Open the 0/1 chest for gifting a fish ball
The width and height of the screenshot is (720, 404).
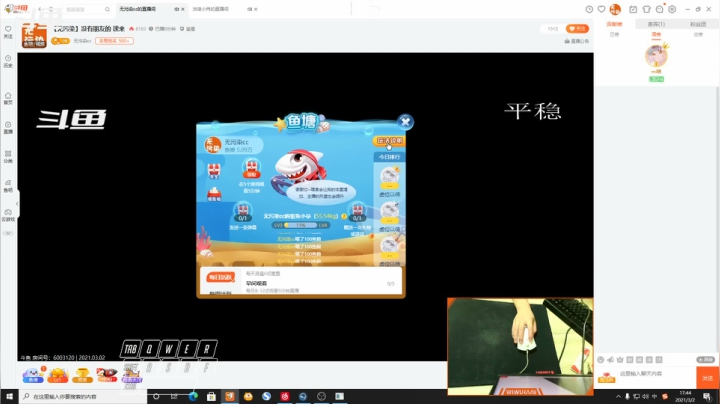[357, 213]
